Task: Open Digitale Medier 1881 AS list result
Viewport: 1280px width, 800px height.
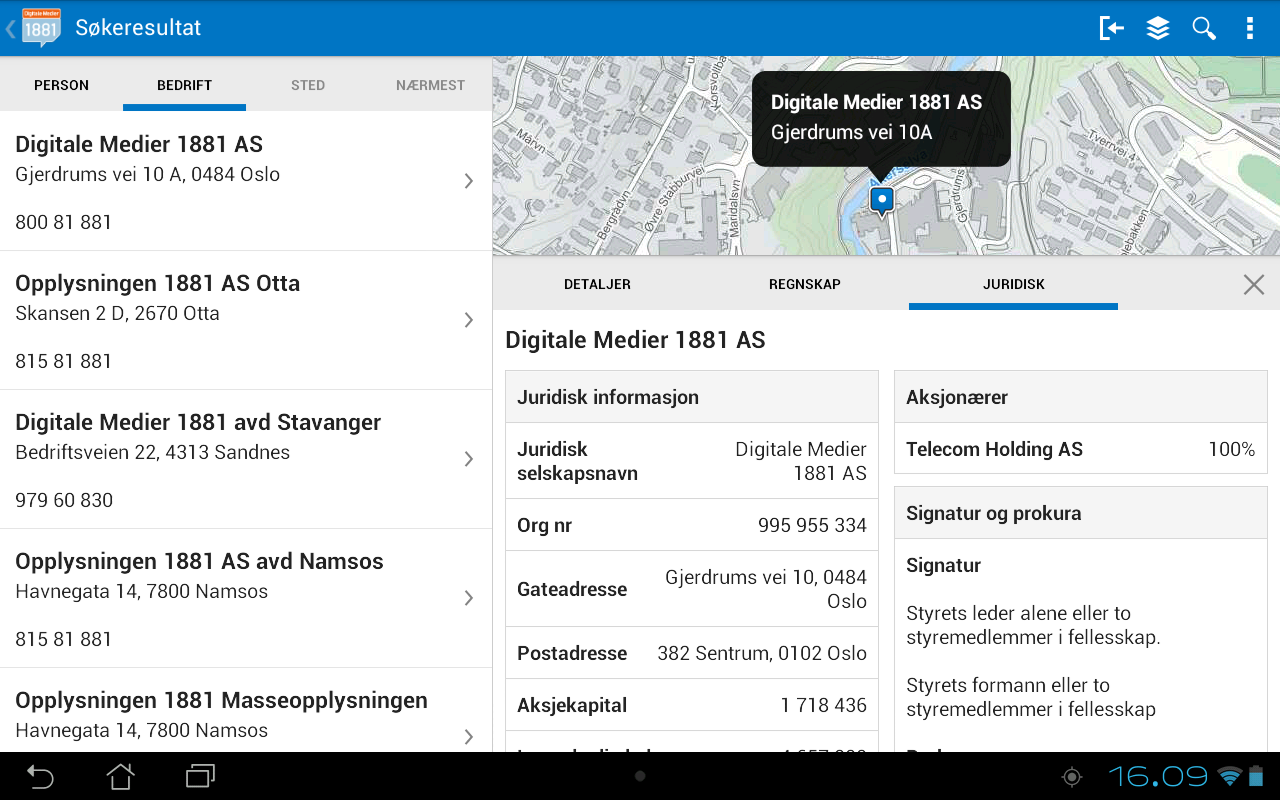Action: pos(246,181)
